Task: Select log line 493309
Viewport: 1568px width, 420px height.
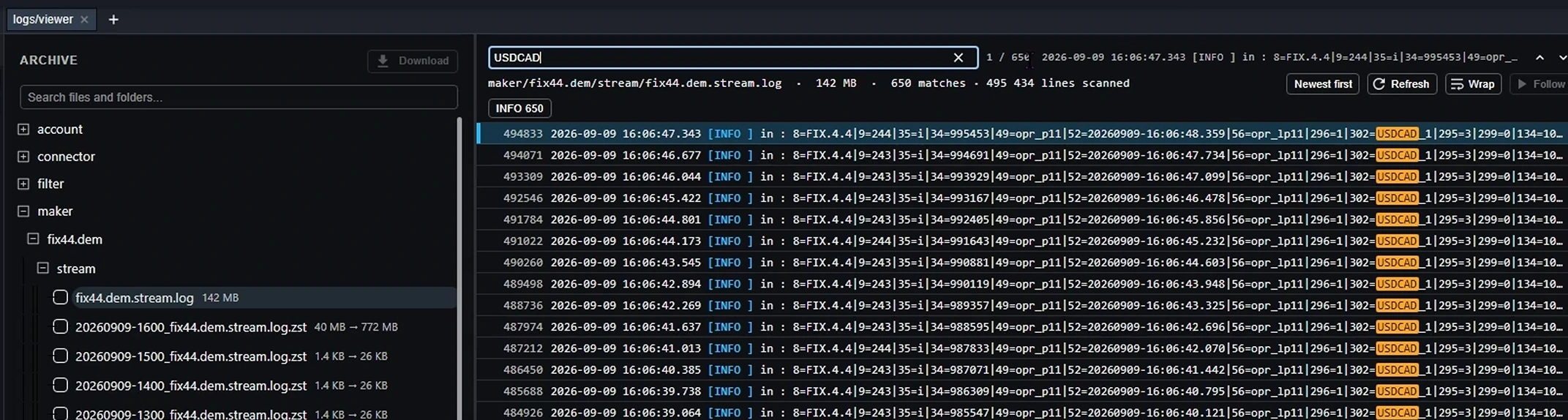Action: click(1022, 176)
